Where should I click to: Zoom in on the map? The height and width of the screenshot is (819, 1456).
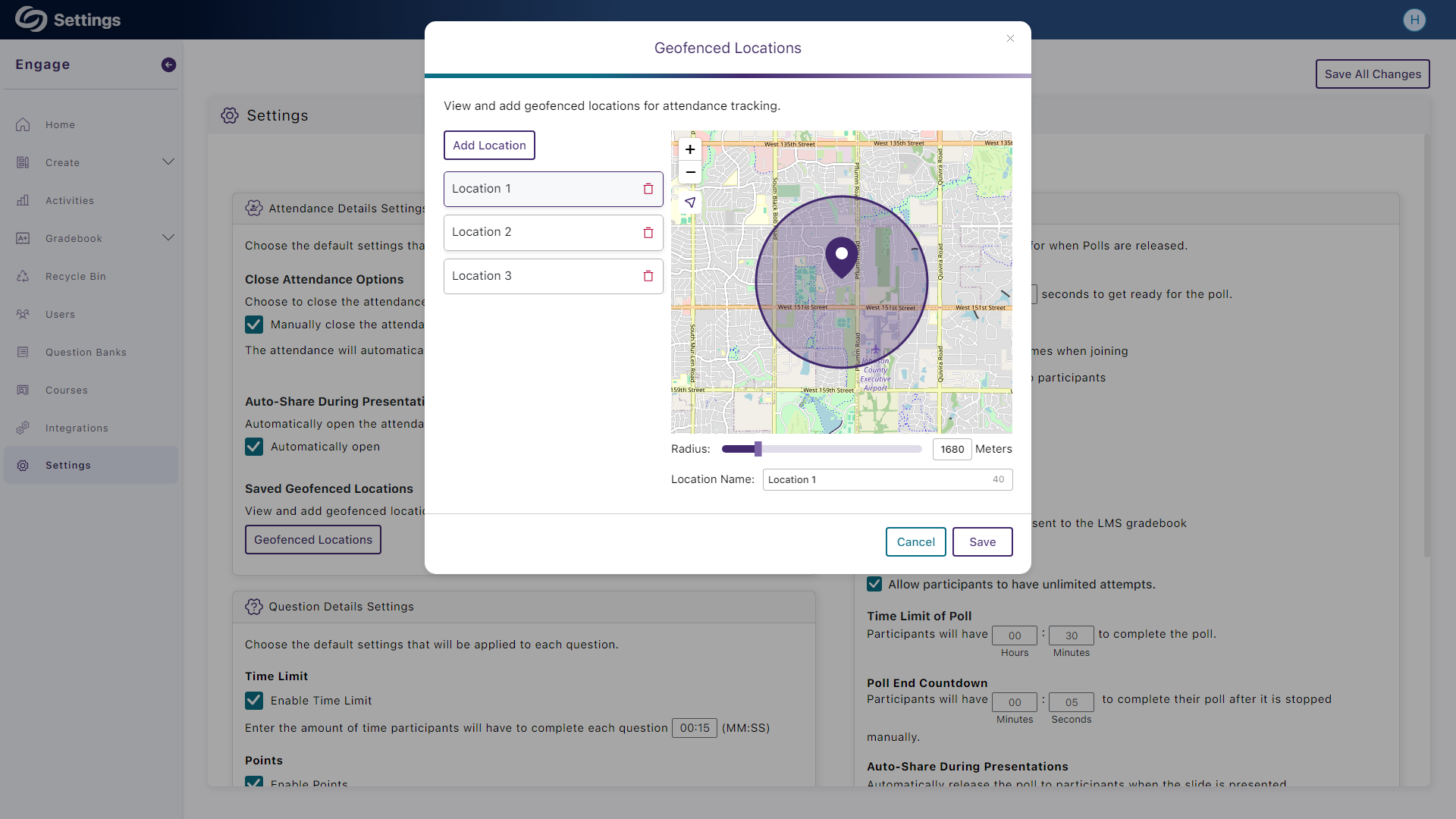(690, 149)
